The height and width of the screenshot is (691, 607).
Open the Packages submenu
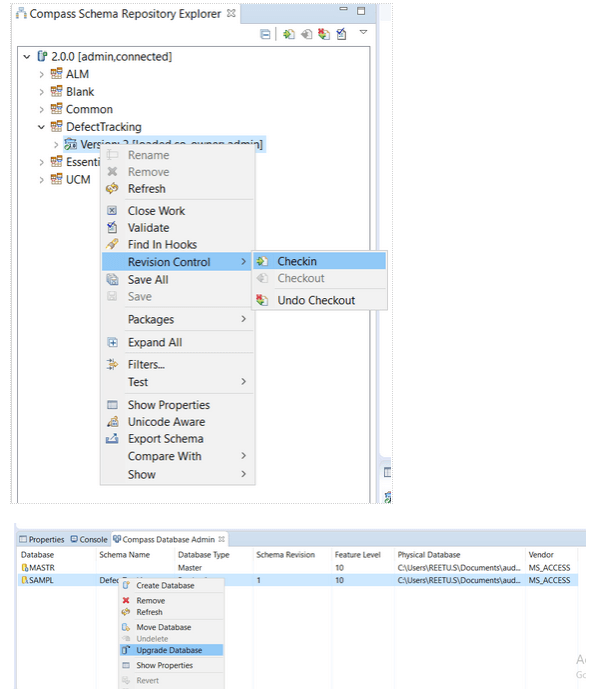(178, 319)
